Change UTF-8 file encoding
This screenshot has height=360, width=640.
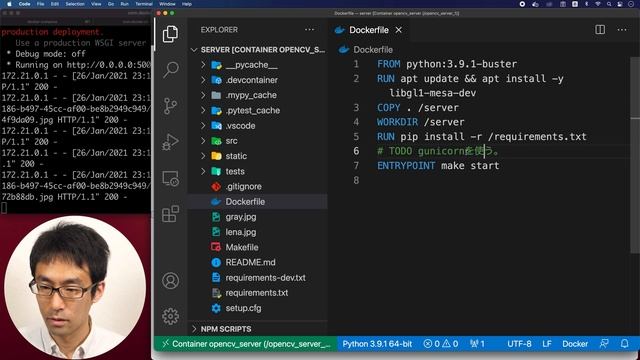[519, 344]
